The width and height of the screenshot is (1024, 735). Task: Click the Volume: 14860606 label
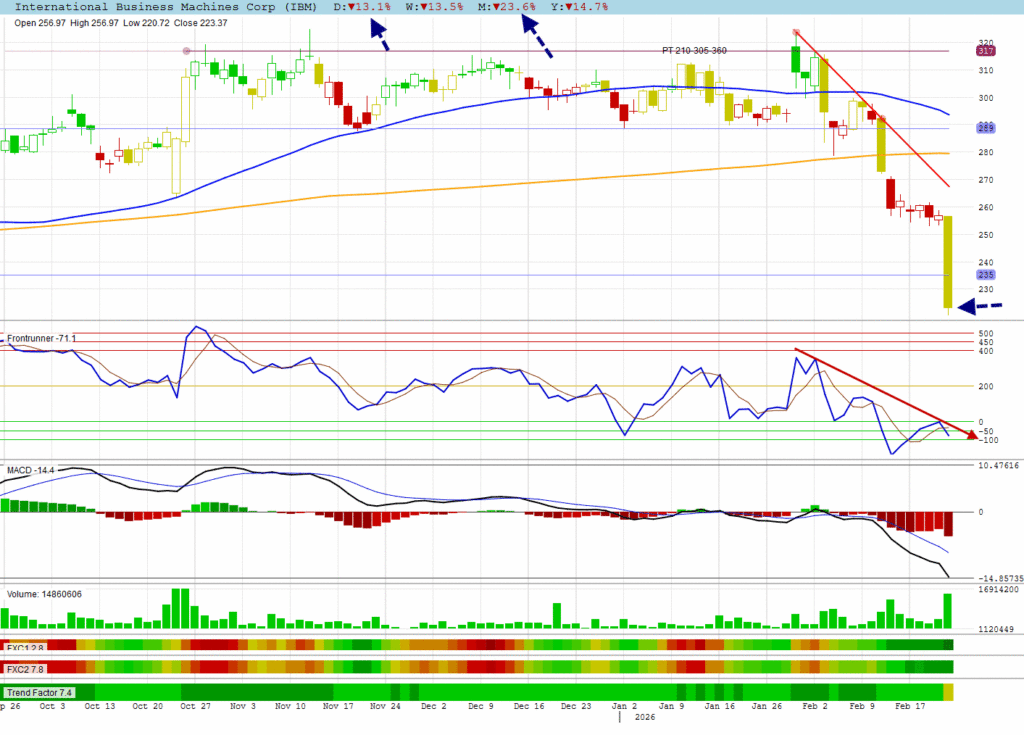44,594
